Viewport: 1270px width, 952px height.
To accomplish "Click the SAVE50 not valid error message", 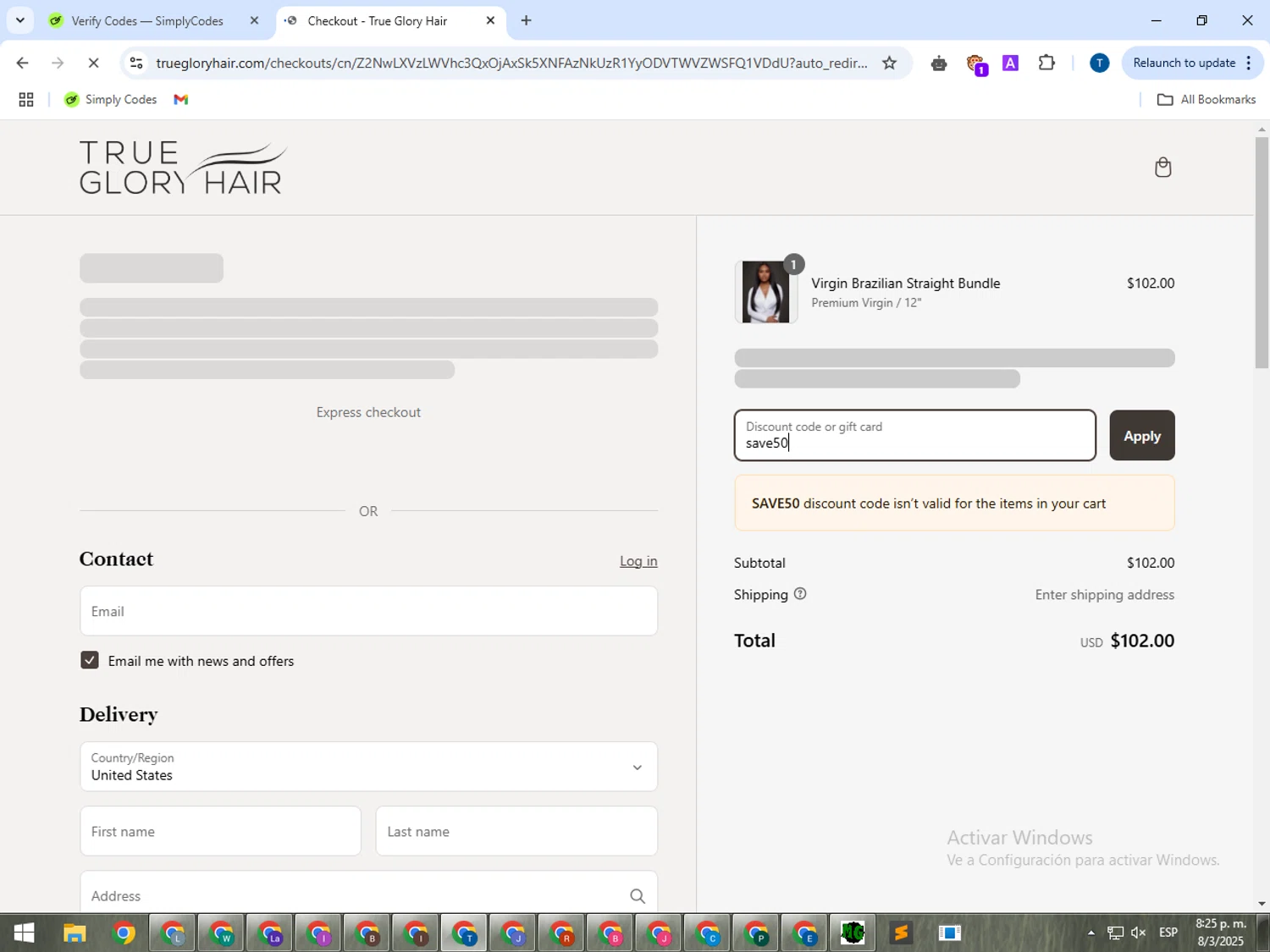I will pos(954,504).
